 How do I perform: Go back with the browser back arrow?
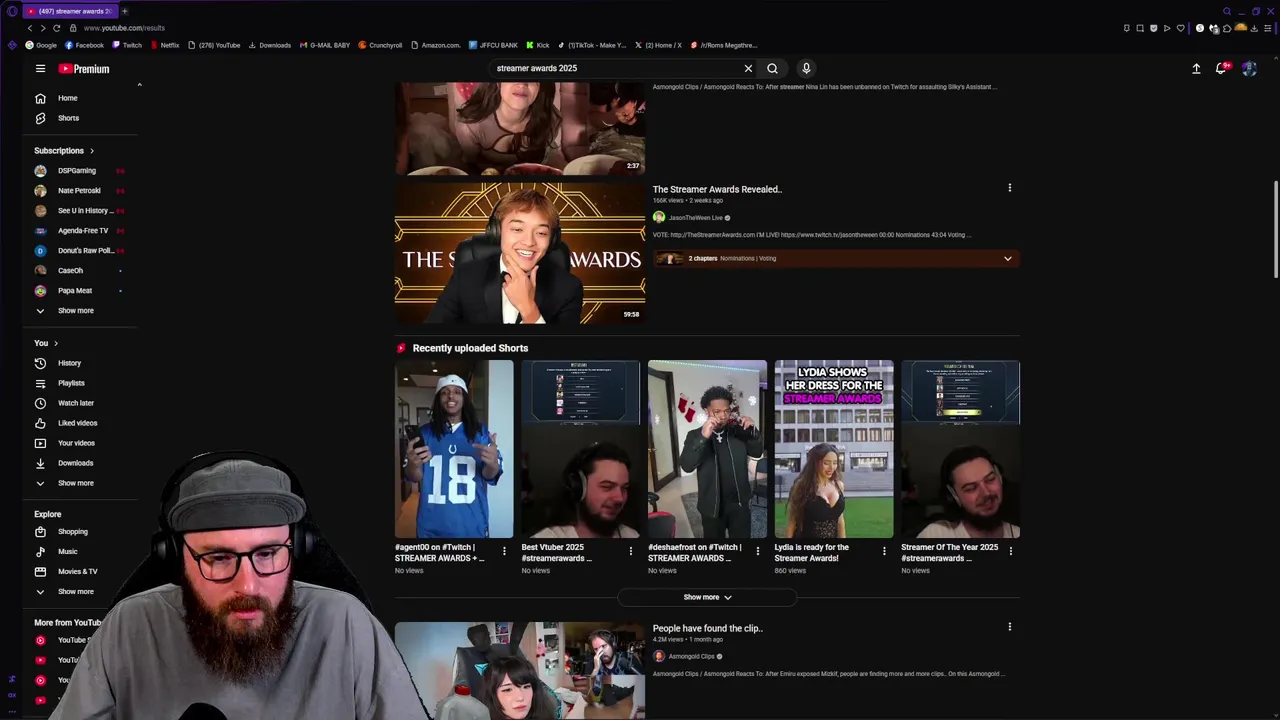coord(30,28)
